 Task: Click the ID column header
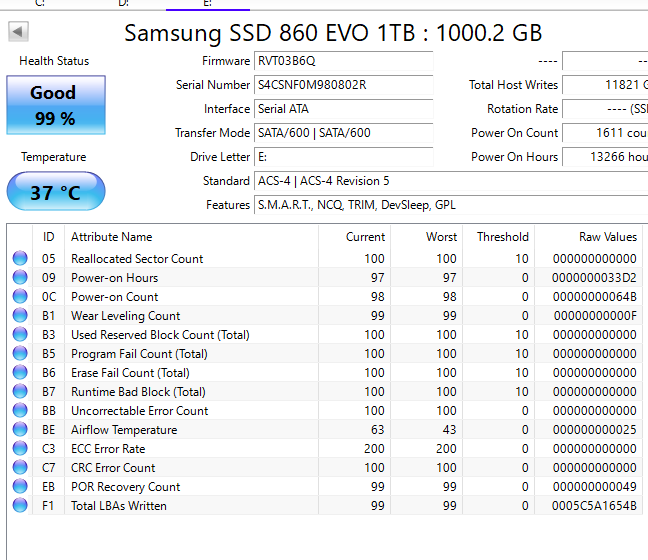[x=49, y=237]
